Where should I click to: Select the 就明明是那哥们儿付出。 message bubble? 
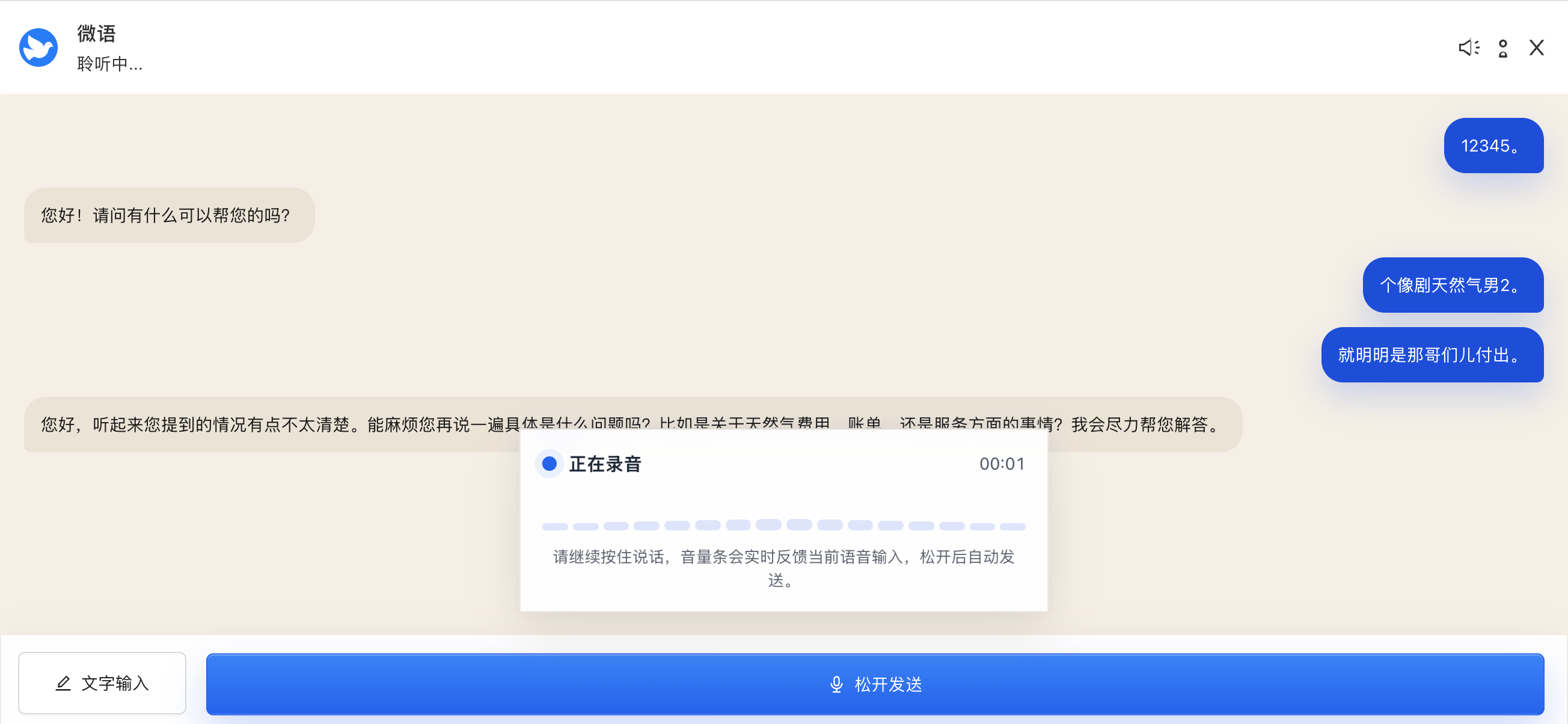pyautogui.click(x=1432, y=354)
